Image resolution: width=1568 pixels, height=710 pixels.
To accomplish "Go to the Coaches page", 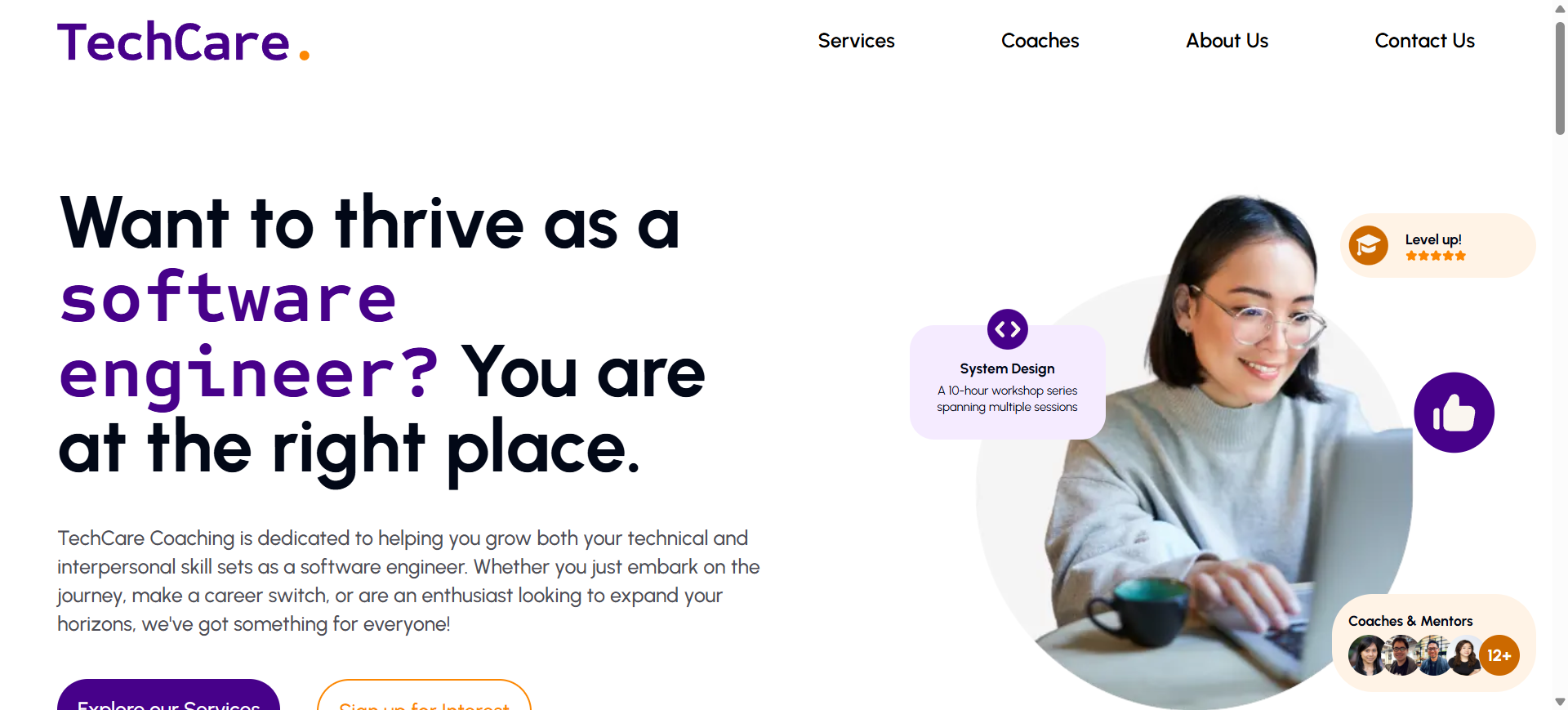I will point(1040,41).
